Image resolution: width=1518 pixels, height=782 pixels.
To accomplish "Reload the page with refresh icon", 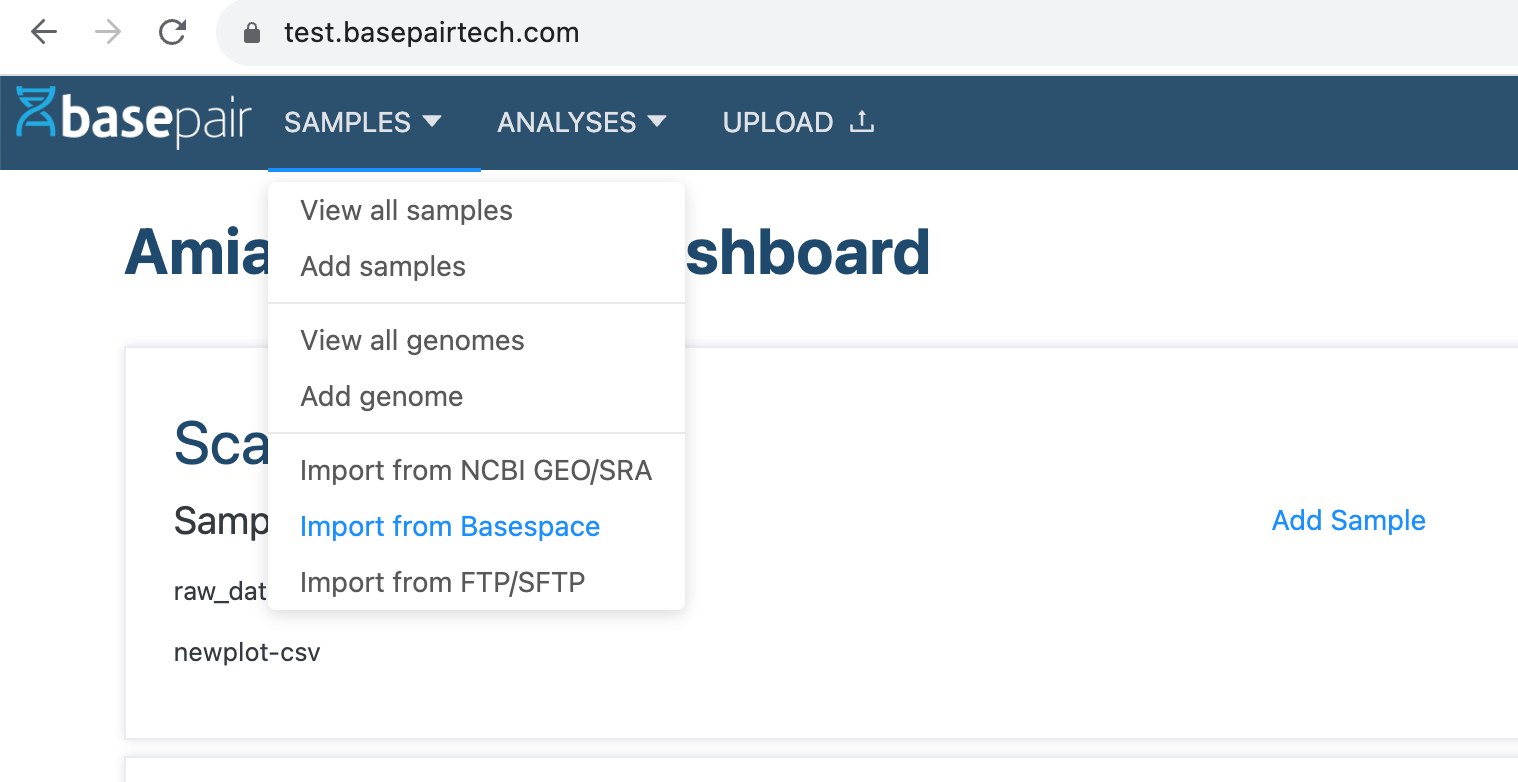I will (x=173, y=33).
